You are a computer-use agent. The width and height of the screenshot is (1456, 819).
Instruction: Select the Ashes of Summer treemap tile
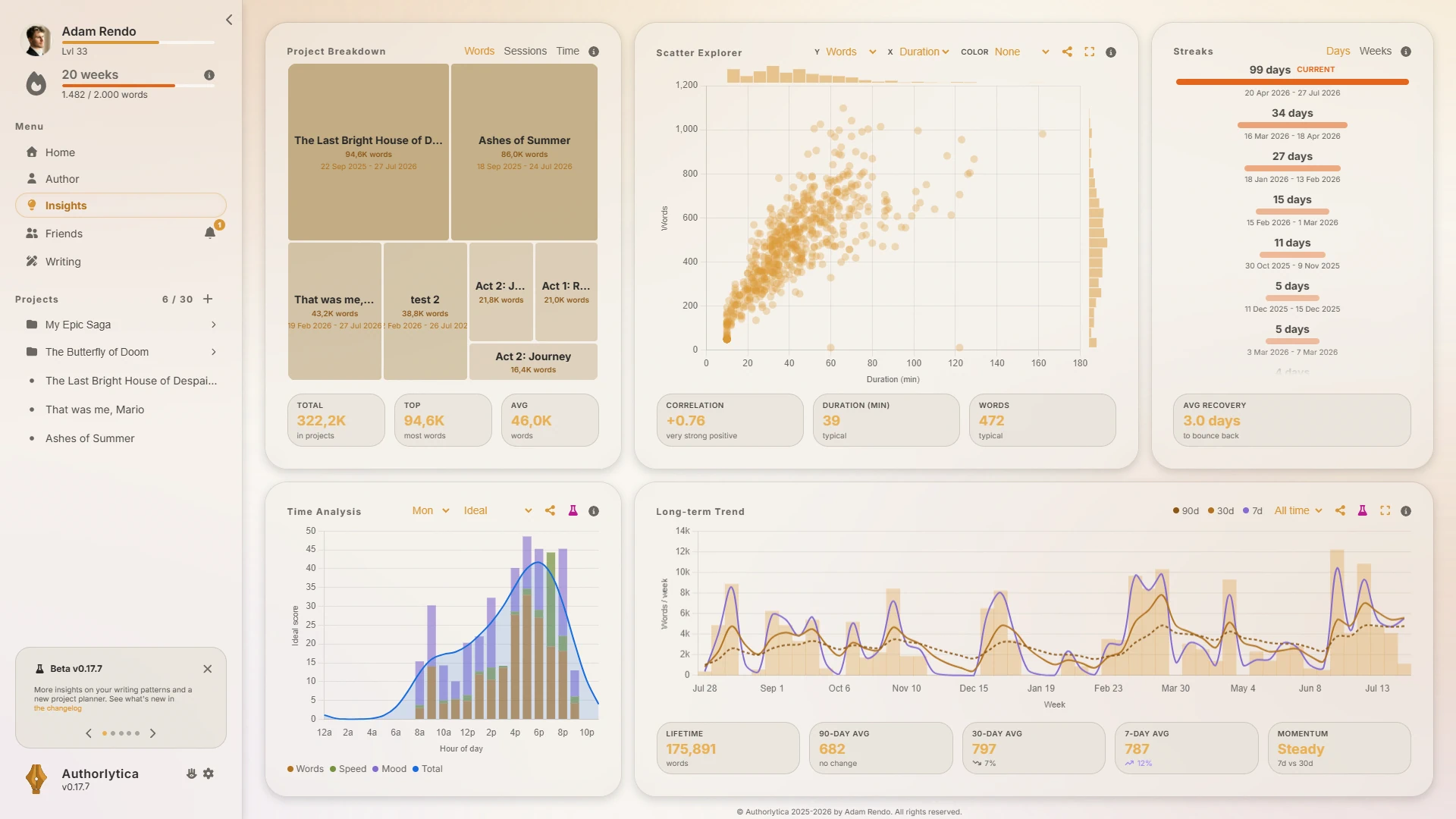point(524,152)
